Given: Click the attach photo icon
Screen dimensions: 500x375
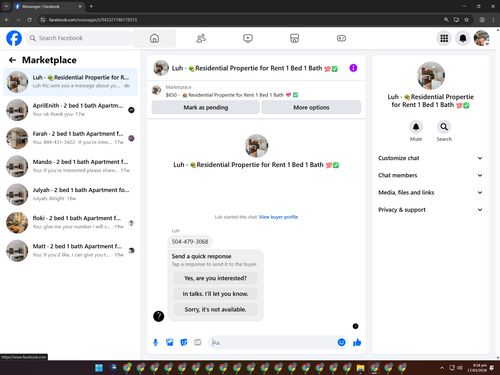Looking at the screenshot, I should (170, 342).
